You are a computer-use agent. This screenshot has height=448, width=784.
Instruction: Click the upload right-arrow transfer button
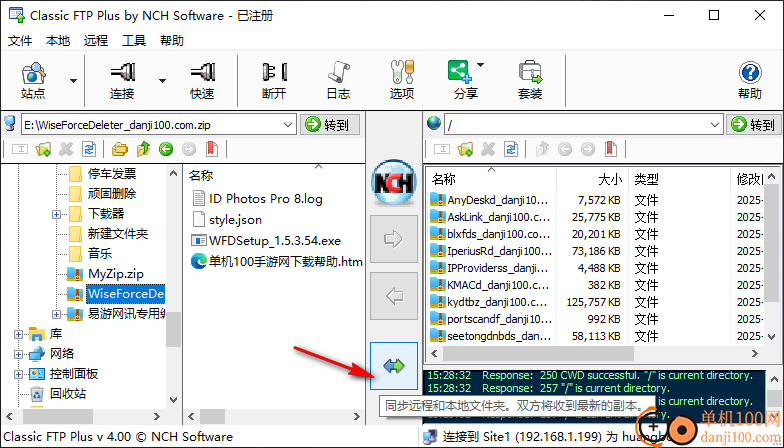click(x=394, y=238)
